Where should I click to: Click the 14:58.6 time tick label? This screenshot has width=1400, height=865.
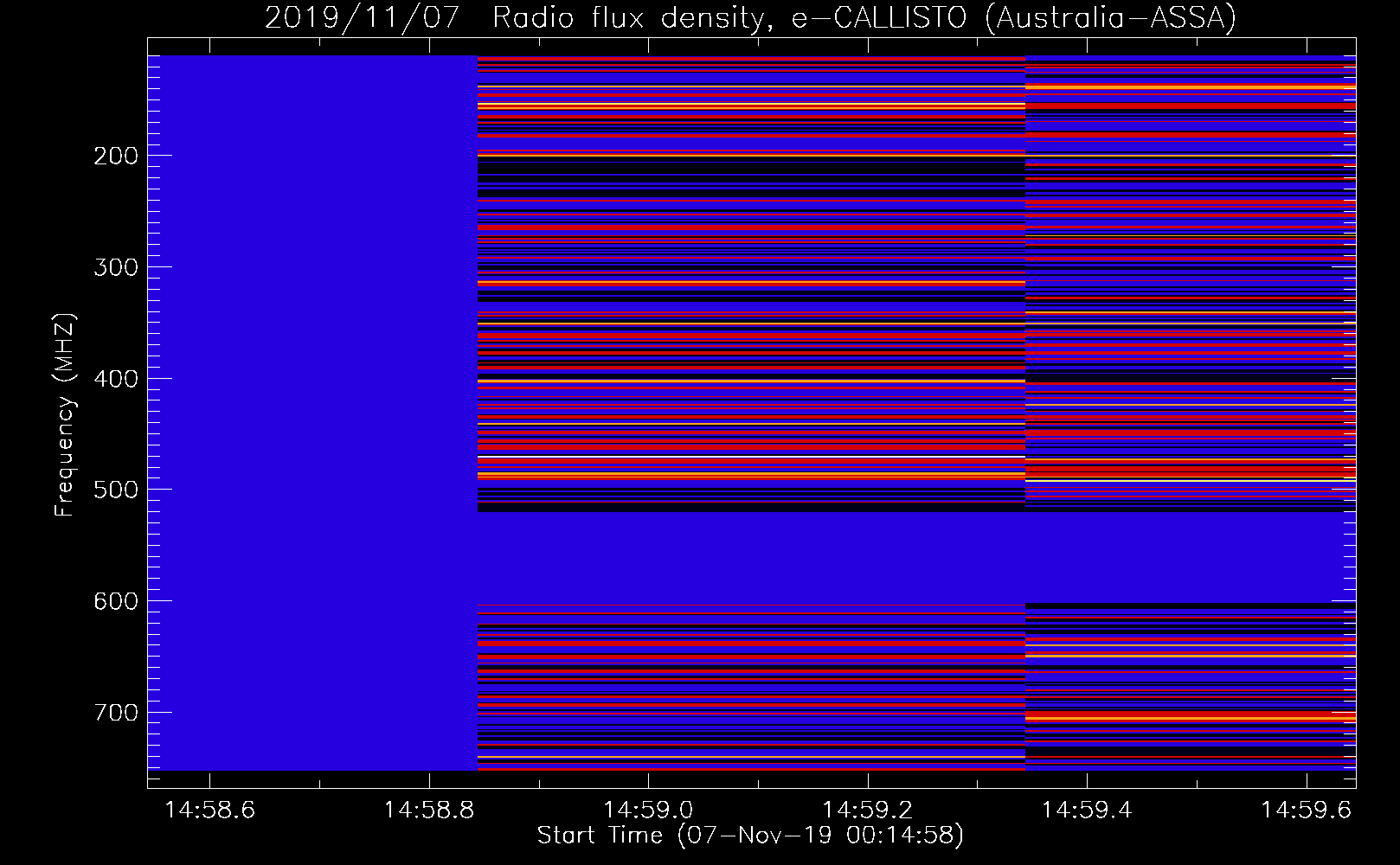click(x=210, y=811)
